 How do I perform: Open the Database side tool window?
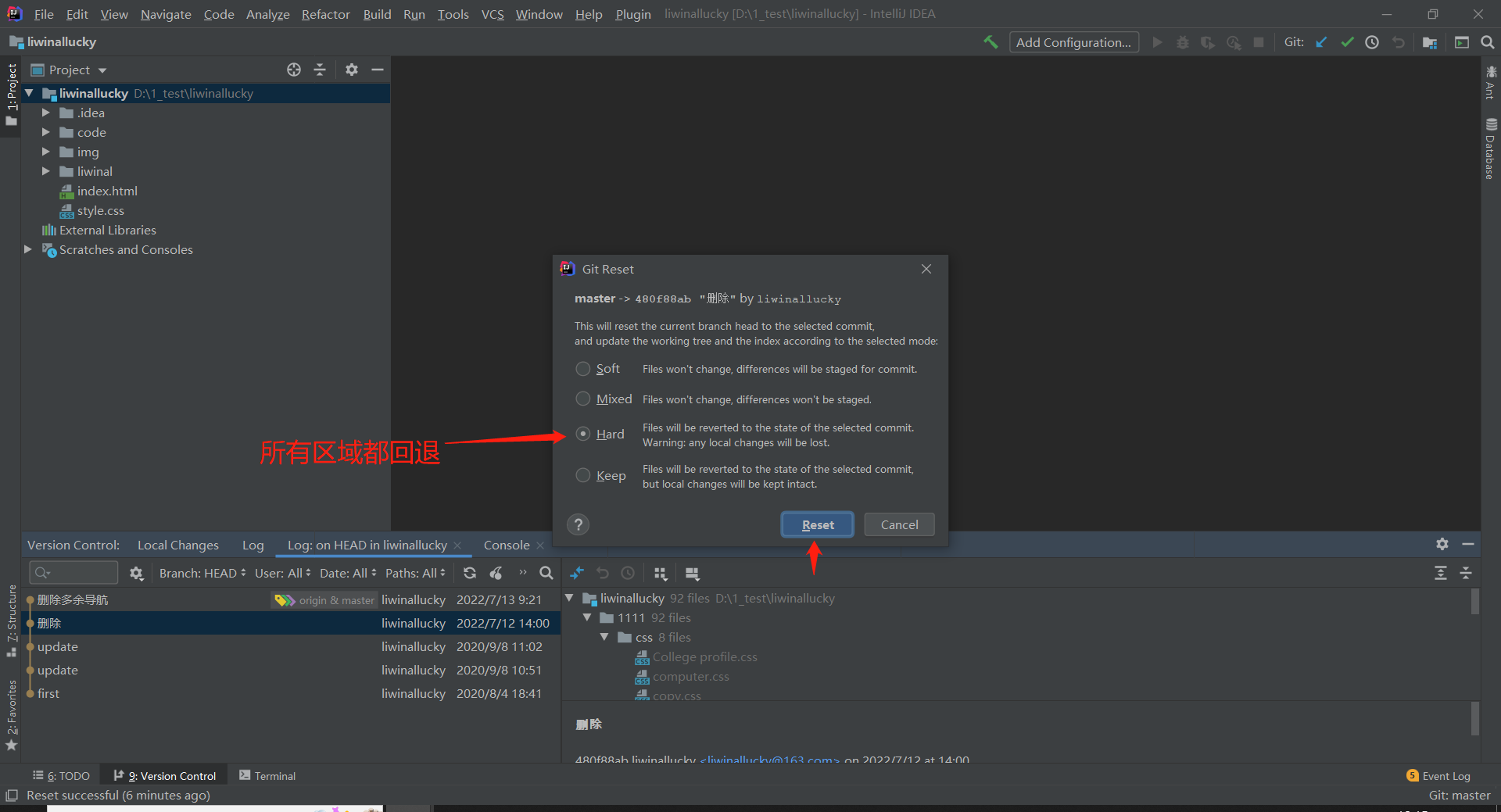[x=1491, y=148]
